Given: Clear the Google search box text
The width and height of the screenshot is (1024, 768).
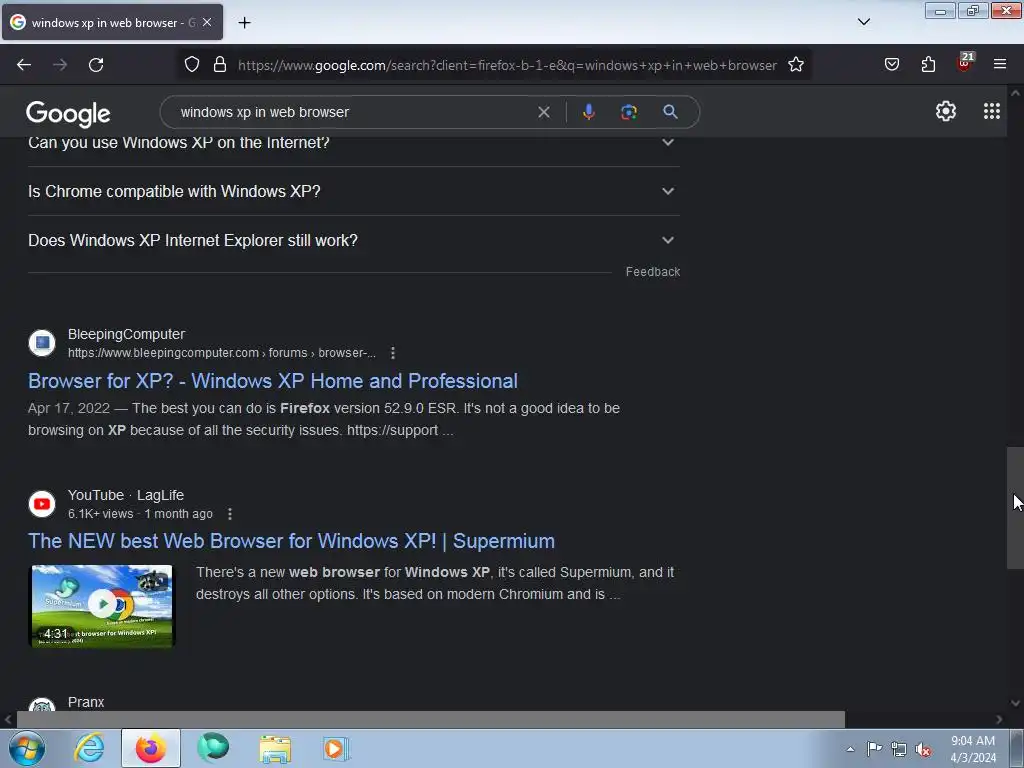Looking at the screenshot, I should point(543,112).
